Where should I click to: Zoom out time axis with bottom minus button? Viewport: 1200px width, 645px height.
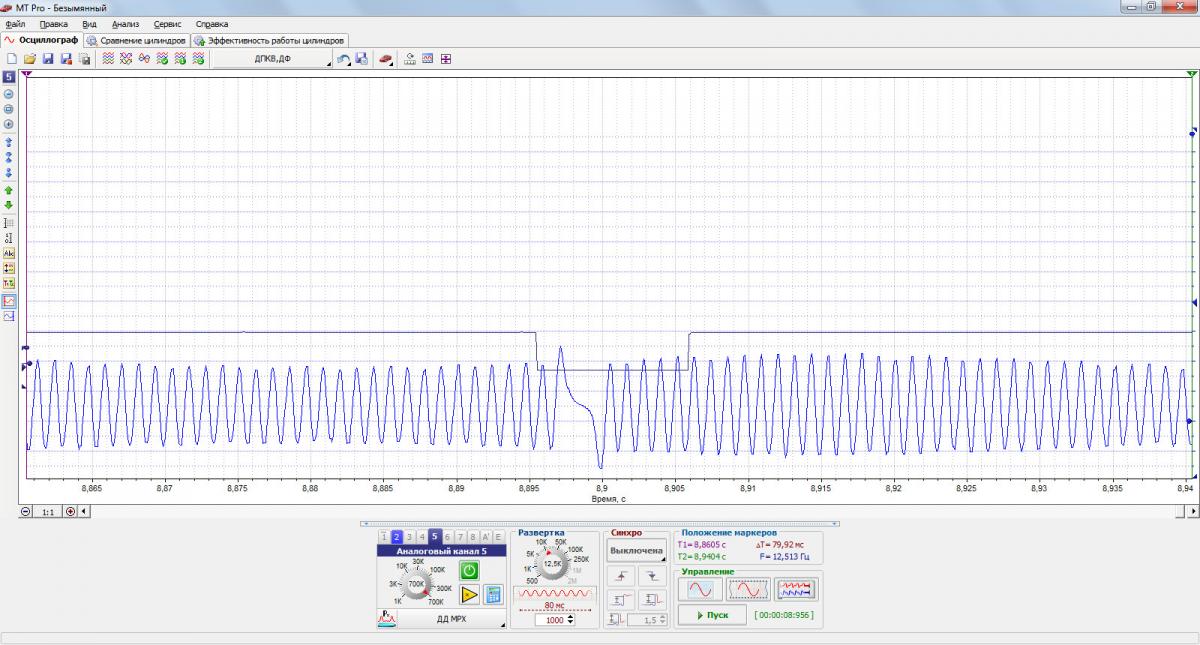pos(26,511)
